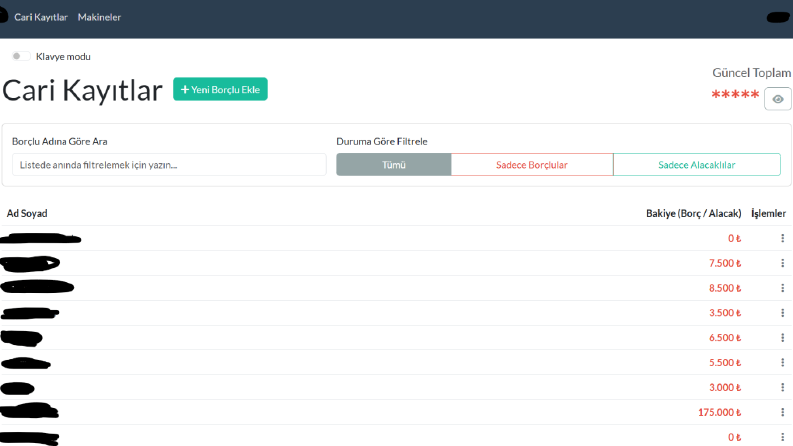This screenshot has width=793, height=446.
Task: Click the 5.500 ₺ balance
Action: 725,362
